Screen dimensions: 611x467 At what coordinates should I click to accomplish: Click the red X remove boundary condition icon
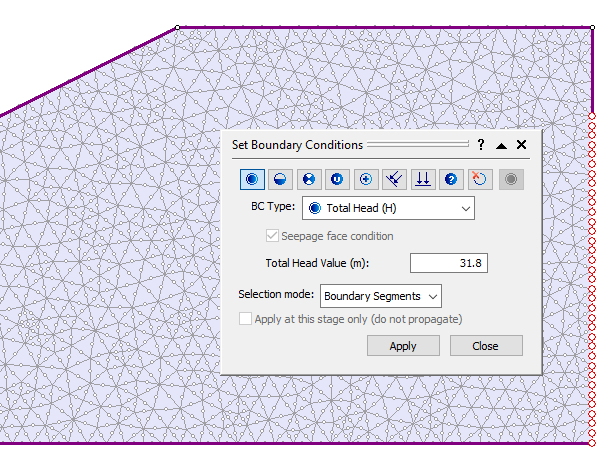pyautogui.click(x=480, y=179)
